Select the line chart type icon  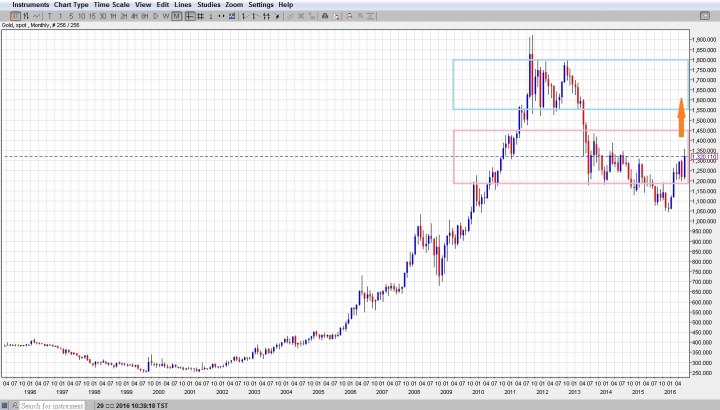click(x=36, y=16)
